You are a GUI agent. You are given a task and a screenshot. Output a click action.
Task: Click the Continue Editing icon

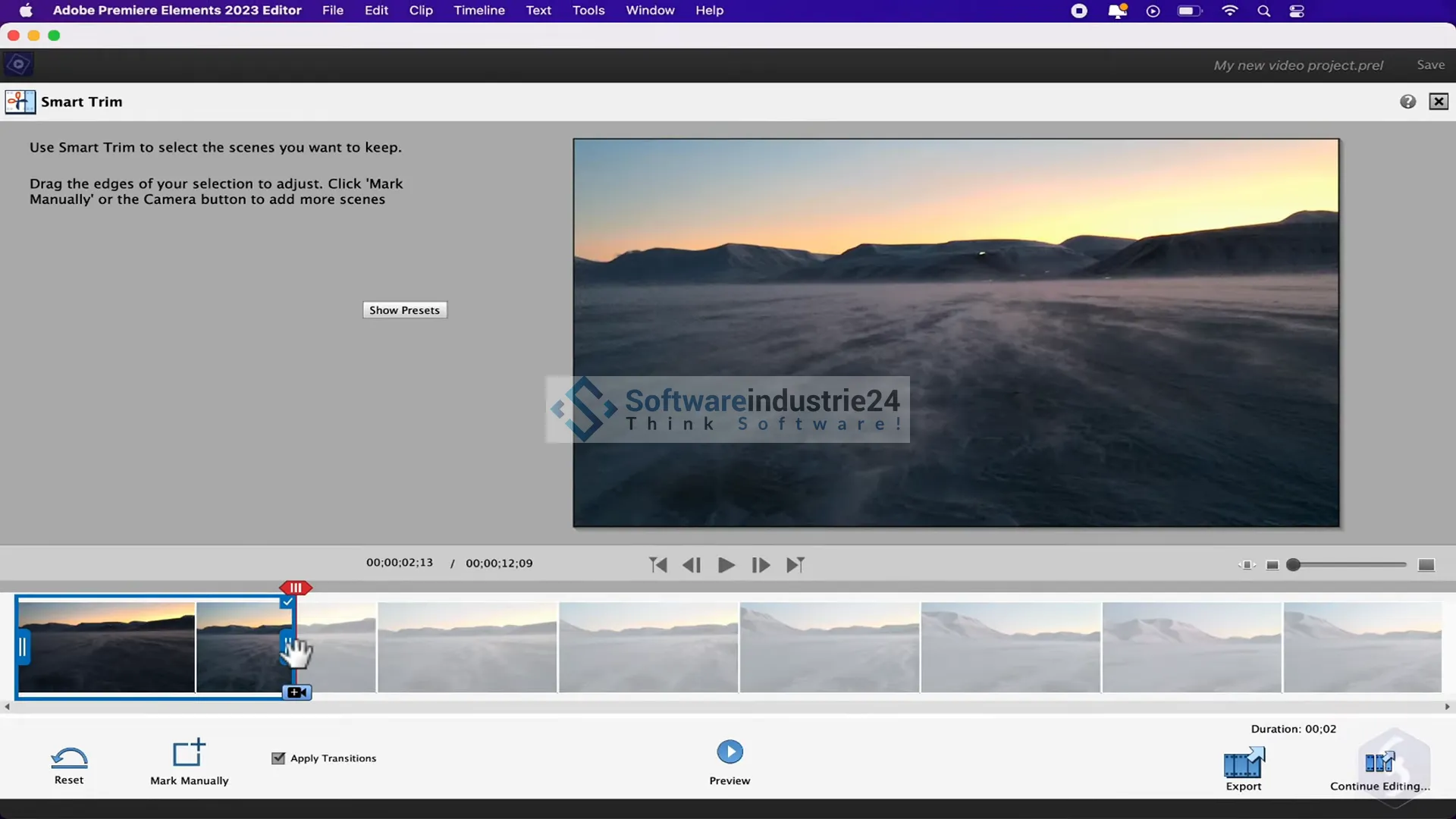click(x=1379, y=761)
